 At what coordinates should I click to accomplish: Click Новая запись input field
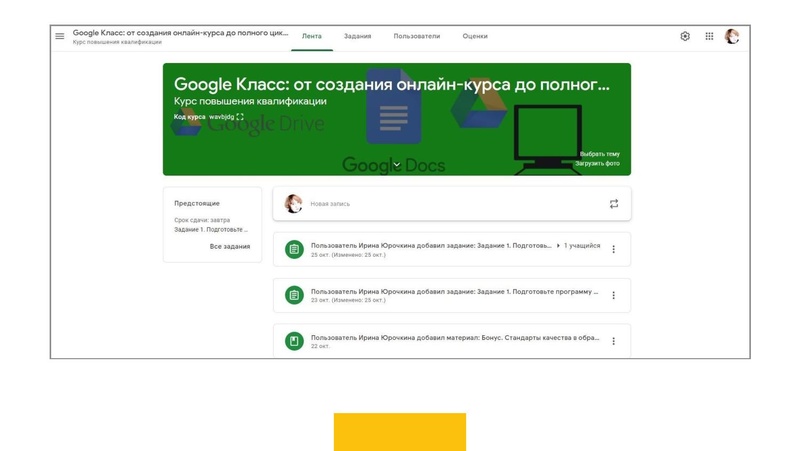452,204
